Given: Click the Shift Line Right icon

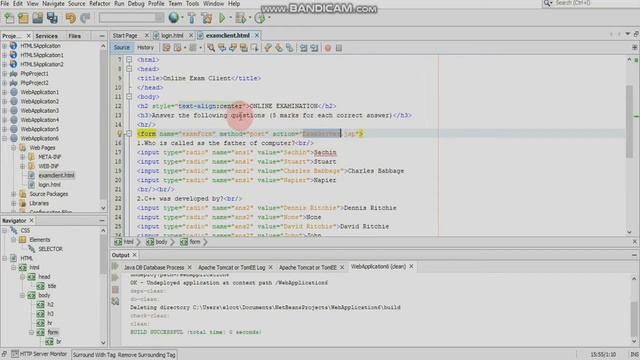Looking at the screenshot, I should click(x=314, y=48).
